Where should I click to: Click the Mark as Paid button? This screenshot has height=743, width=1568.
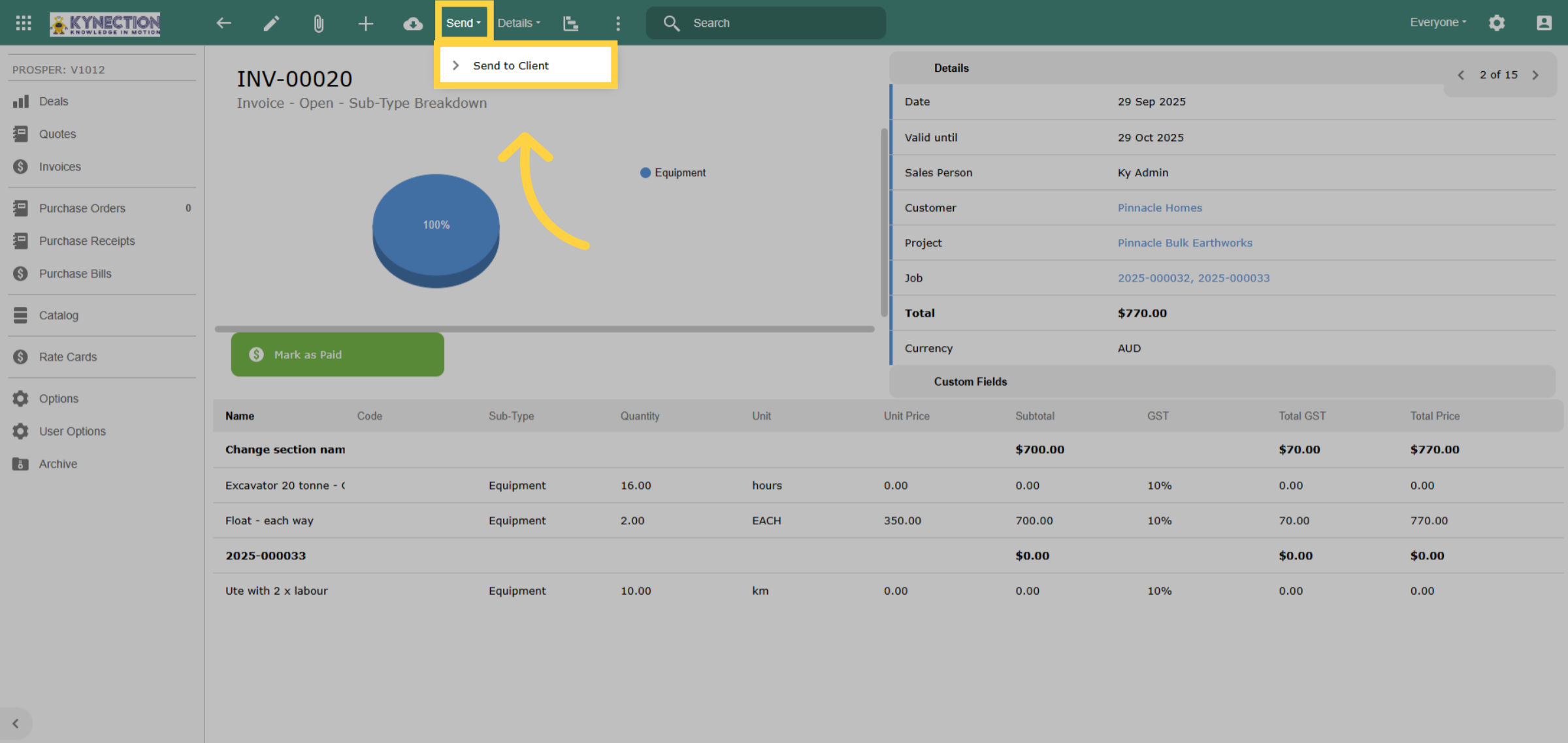click(337, 355)
